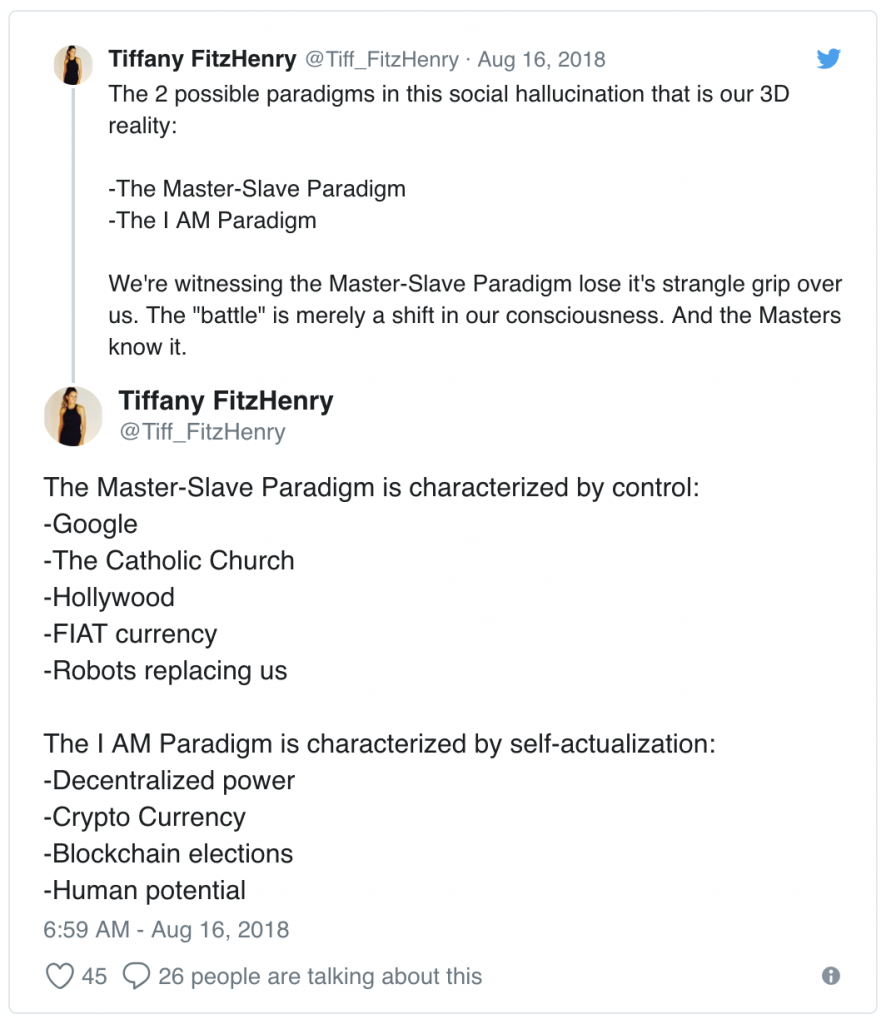View 26 people are talking about this

pyautogui.click(x=320, y=976)
